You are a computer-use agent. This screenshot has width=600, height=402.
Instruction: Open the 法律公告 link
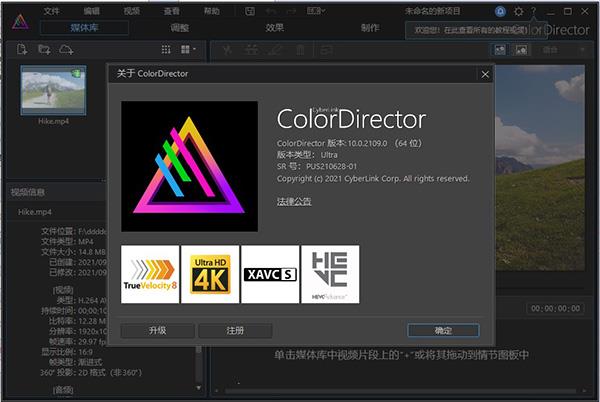(x=294, y=202)
